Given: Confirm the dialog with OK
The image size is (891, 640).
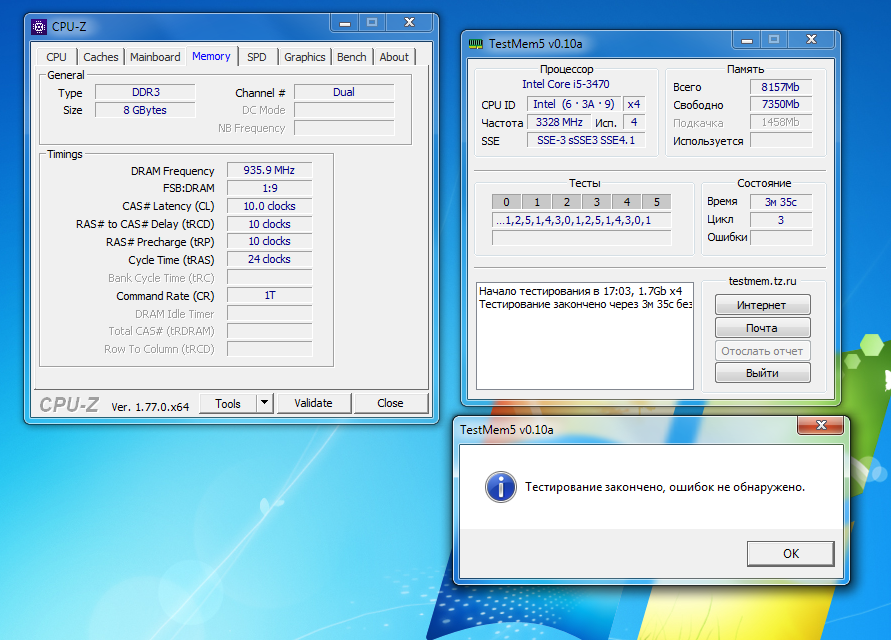Looking at the screenshot, I should (x=790, y=554).
